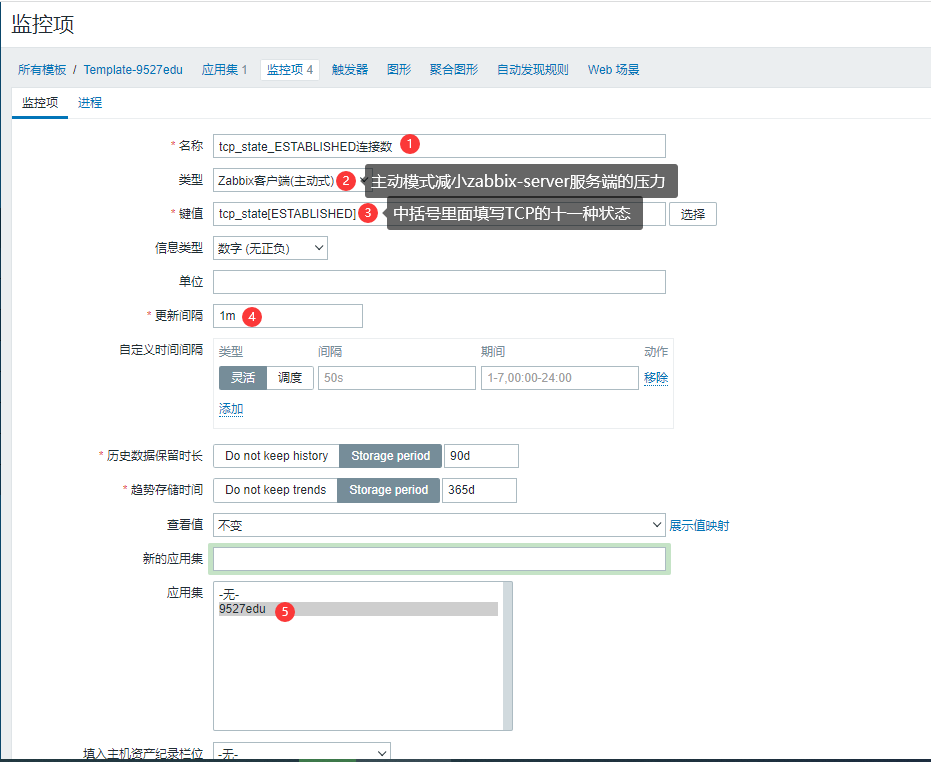Click red annotation marker number 1
The image size is (931, 762).
click(x=408, y=145)
